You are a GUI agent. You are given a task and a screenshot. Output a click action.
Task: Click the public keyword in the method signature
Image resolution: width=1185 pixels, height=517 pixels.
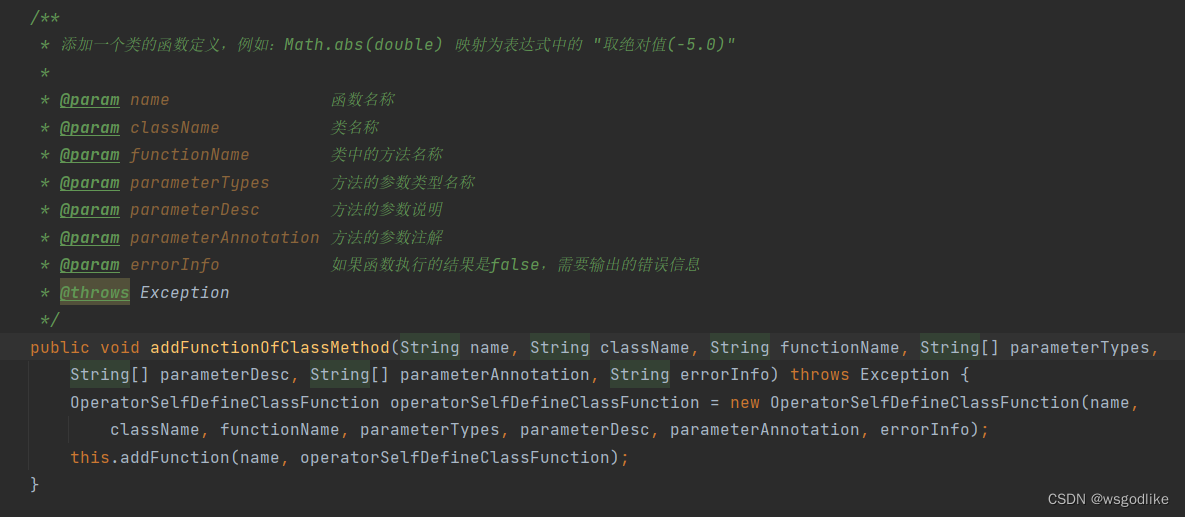pos(60,348)
